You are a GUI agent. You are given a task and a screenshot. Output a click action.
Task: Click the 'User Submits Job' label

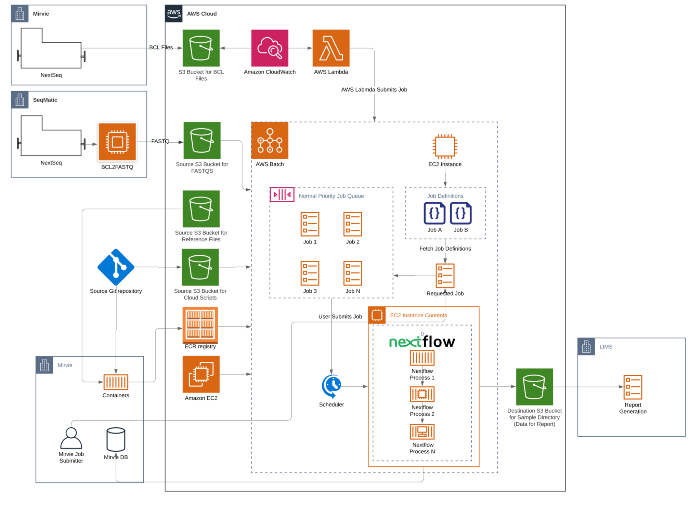tap(340, 316)
